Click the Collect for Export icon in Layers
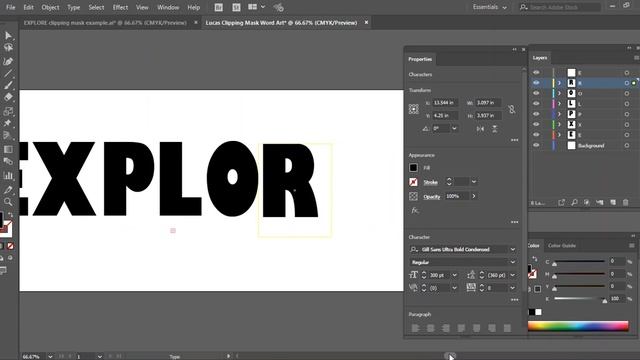The width and height of the screenshot is (640, 360). coord(562,202)
